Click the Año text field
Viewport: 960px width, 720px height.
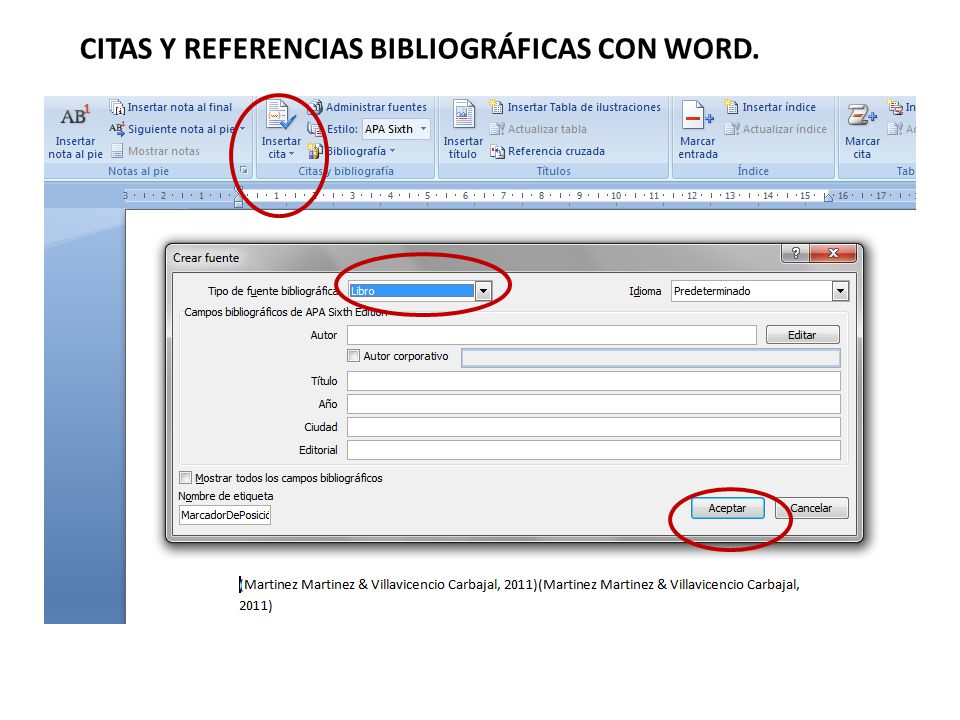593,404
